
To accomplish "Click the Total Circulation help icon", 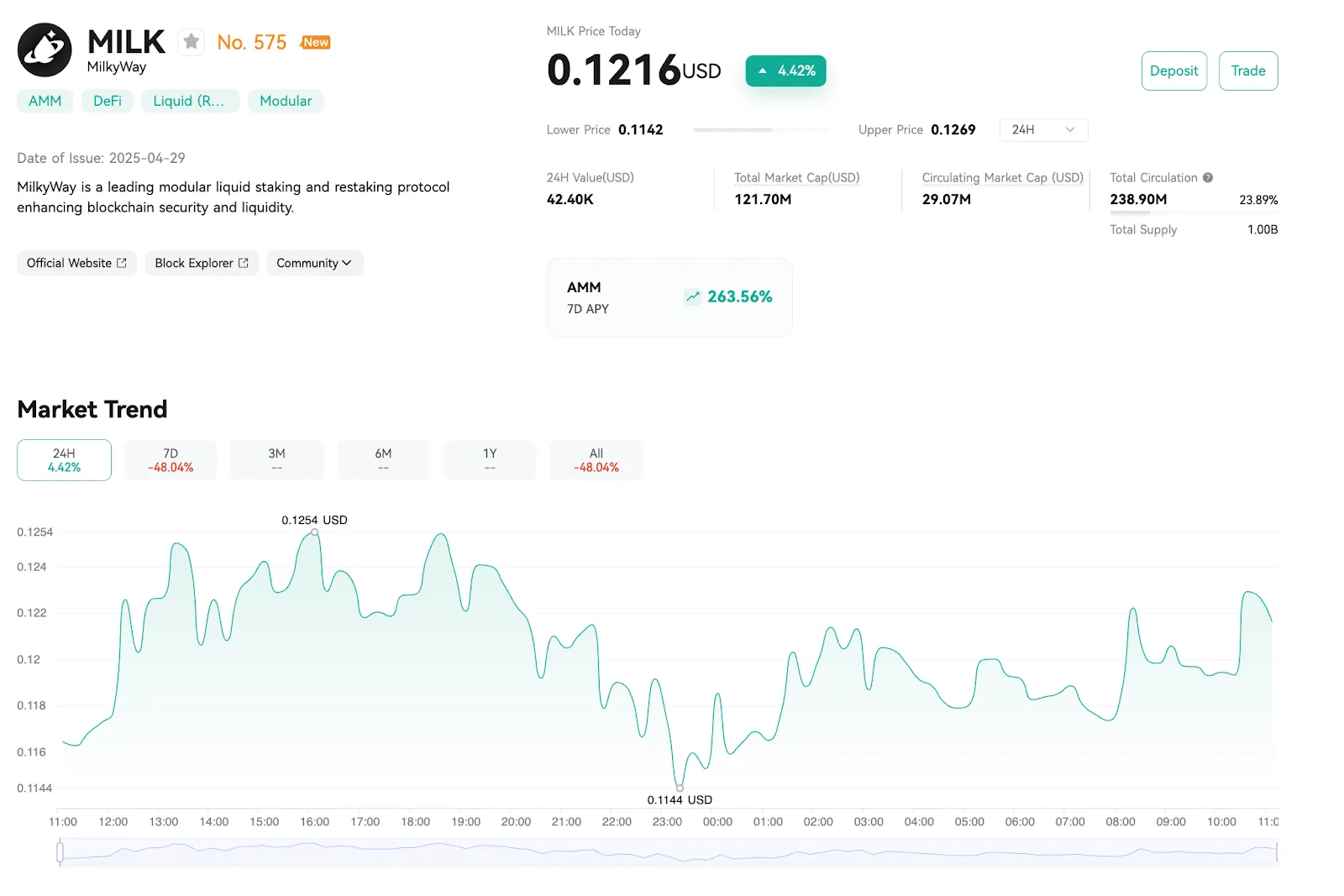I will 1208,177.
